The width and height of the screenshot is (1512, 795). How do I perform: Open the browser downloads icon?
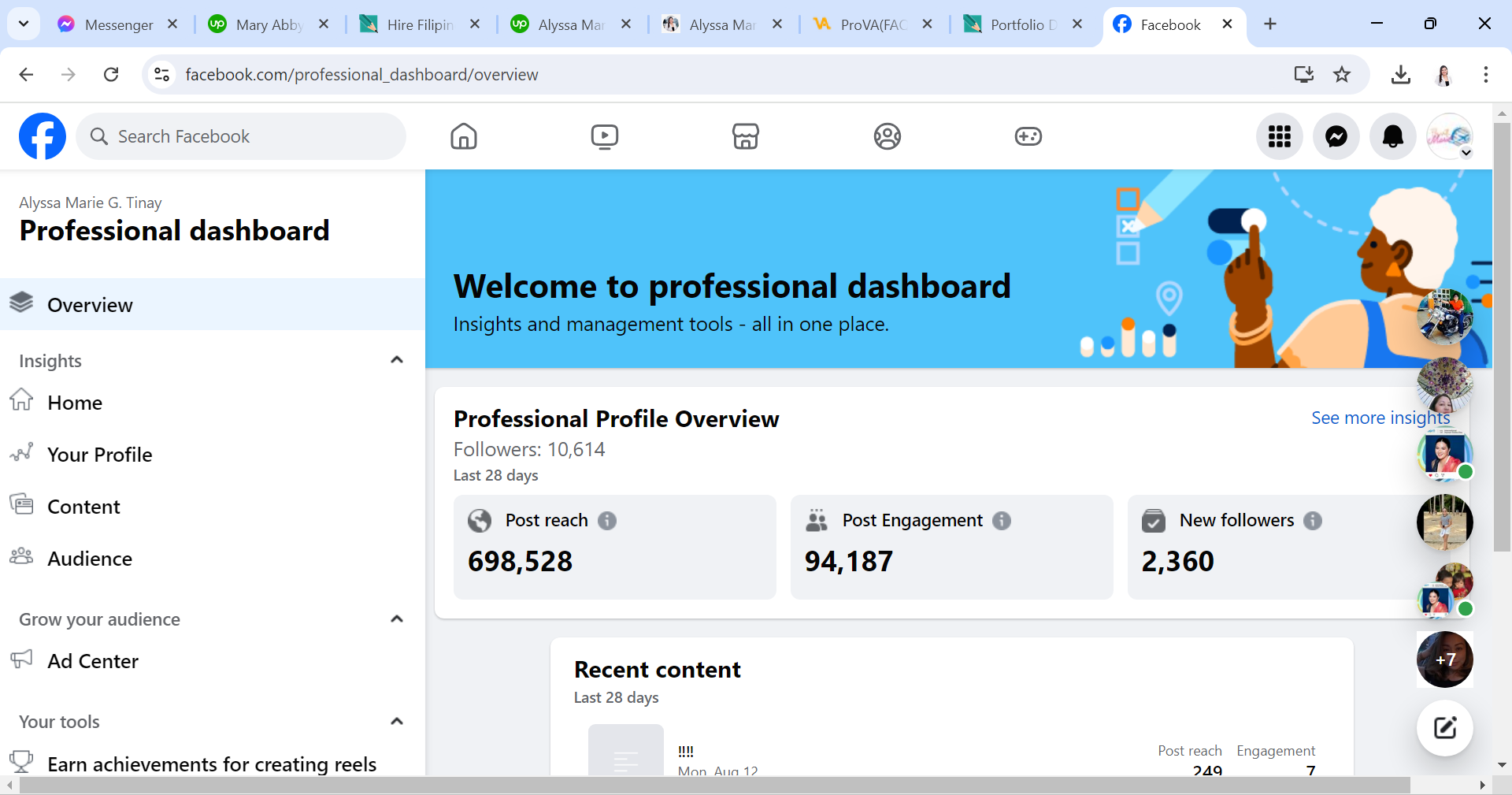pyautogui.click(x=1401, y=75)
